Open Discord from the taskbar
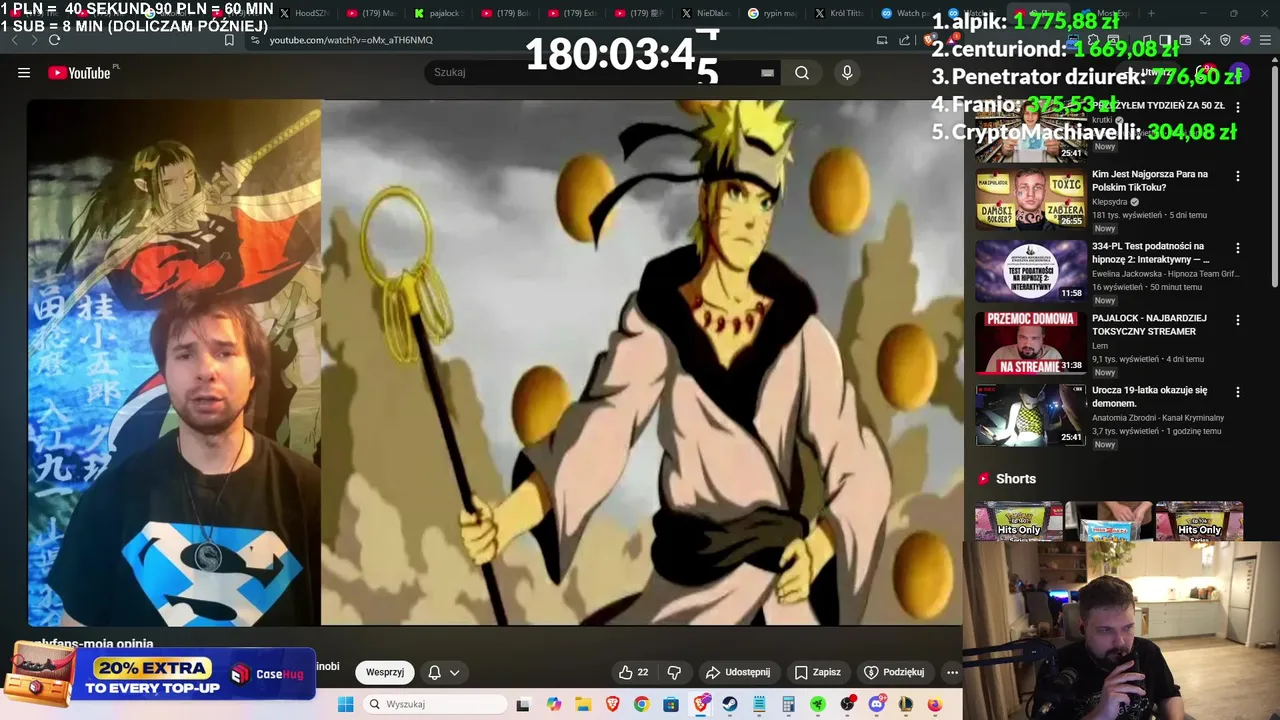This screenshot has width=1280, height=720. [x=877, y=704]
